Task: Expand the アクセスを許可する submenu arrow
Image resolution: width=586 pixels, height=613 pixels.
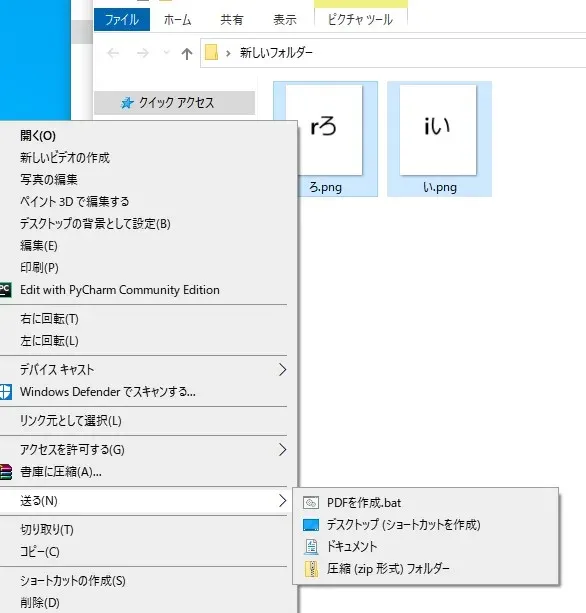Action: 282,450
